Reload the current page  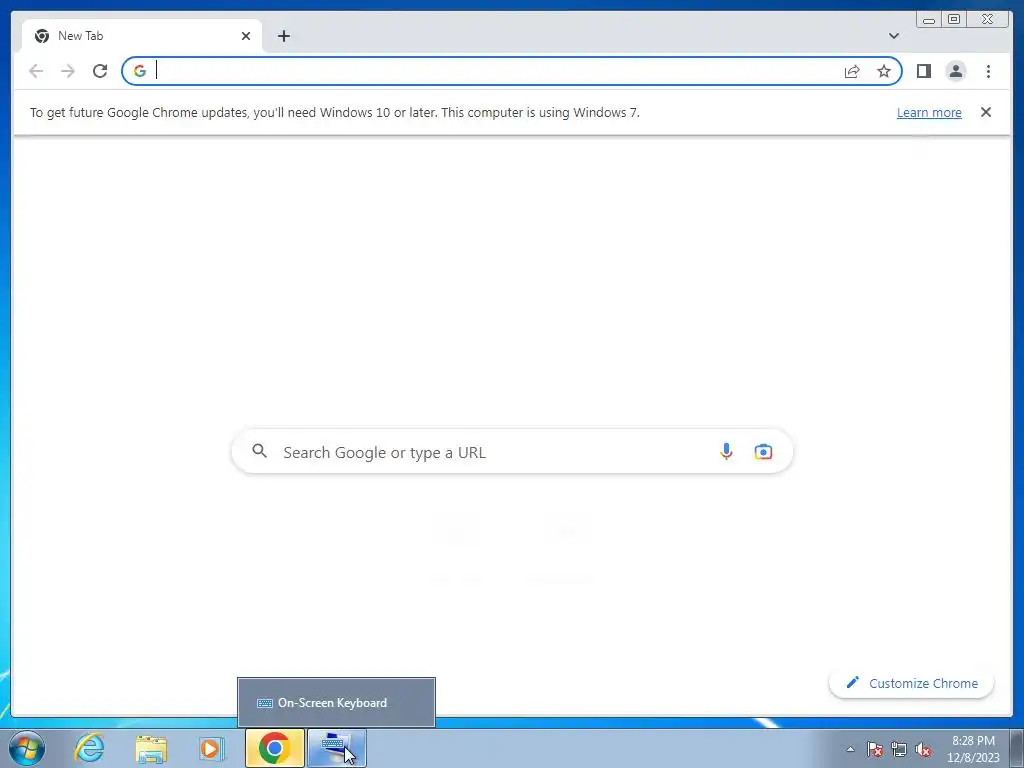click(100, 71)
